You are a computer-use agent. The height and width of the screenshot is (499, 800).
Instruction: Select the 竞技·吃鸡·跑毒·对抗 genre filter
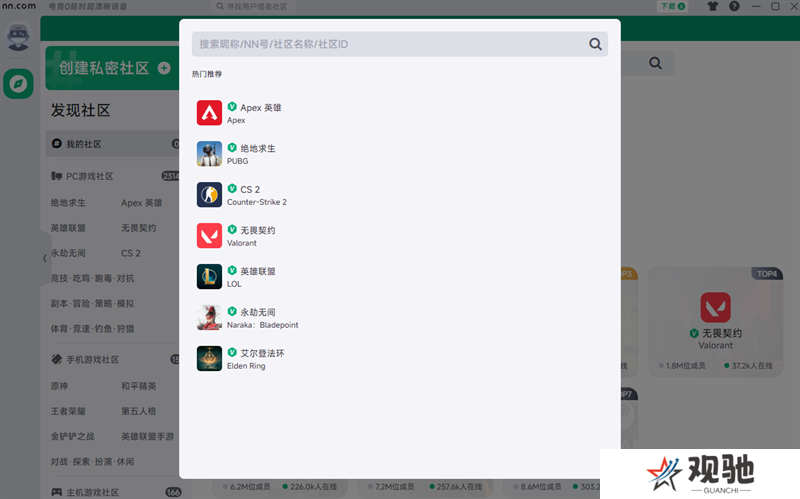click(x=92, y=278)
